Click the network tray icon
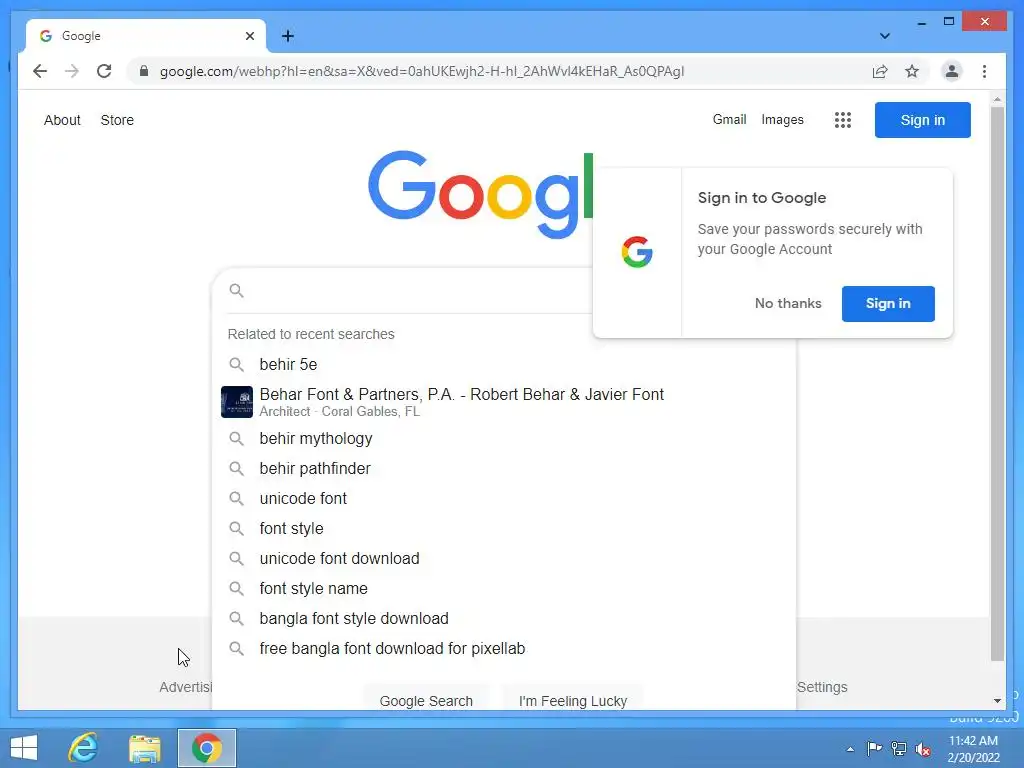 point(899,749)
